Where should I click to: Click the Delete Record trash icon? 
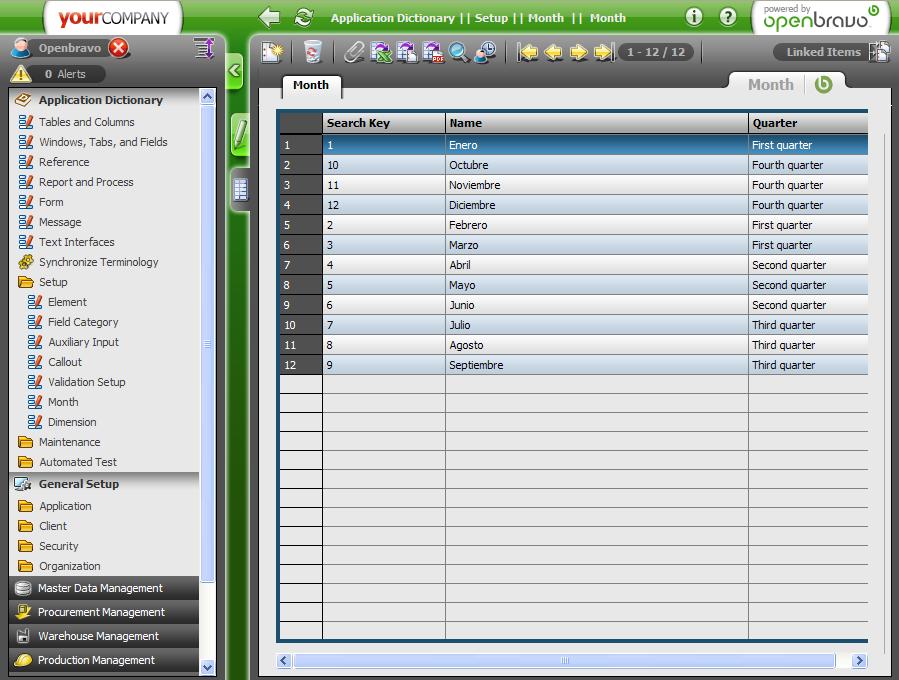pos(313,52)
